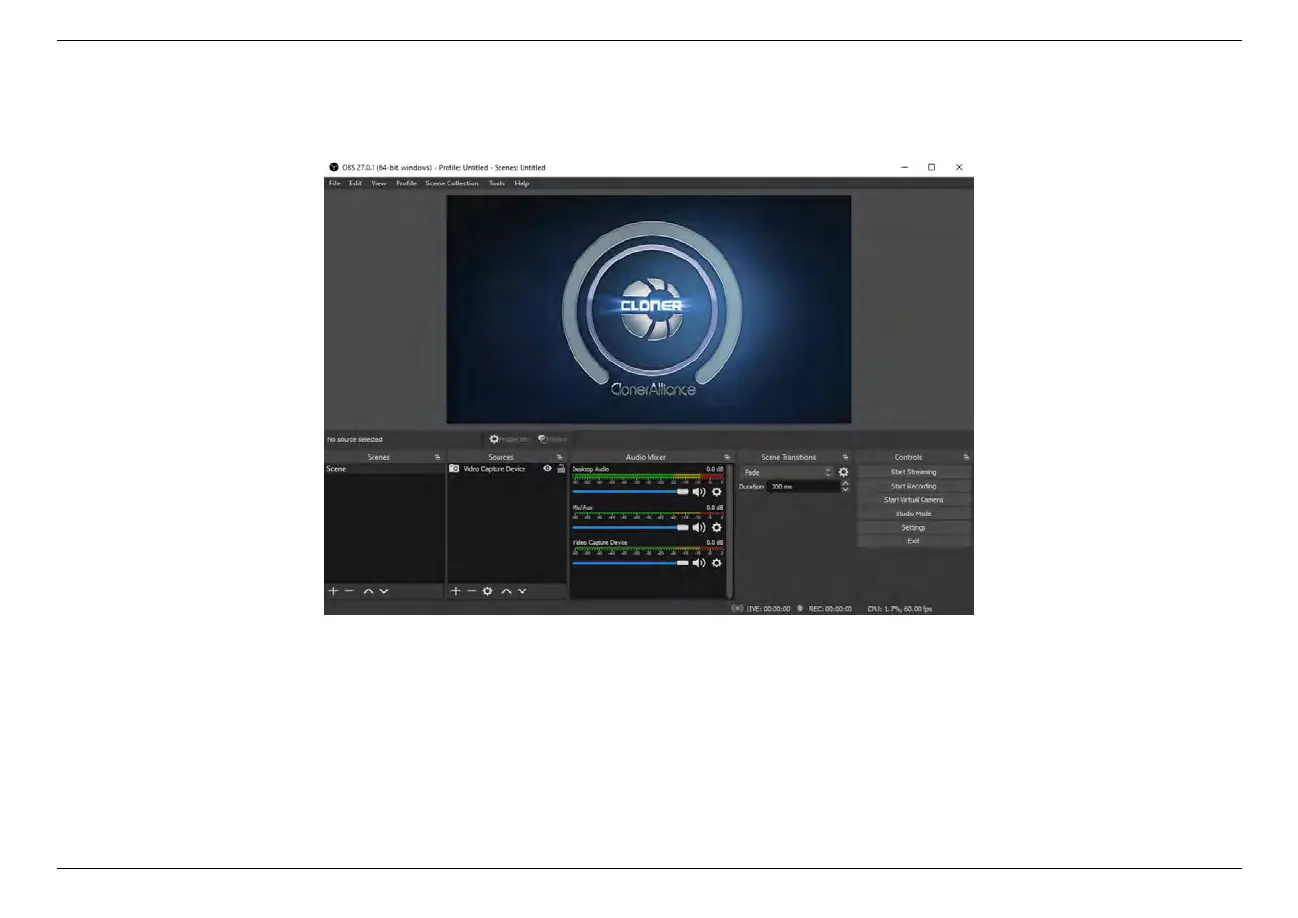Viewport: 1298px width, 918px height.
Task: Move the source up in the Sources list
Action: (506, 592)
